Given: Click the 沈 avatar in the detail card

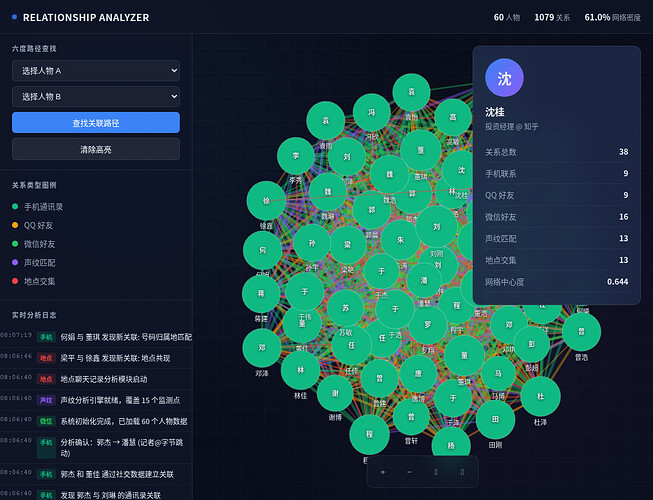Looking at the screenshot, I should pyautogui.click(x=504, y=78).
